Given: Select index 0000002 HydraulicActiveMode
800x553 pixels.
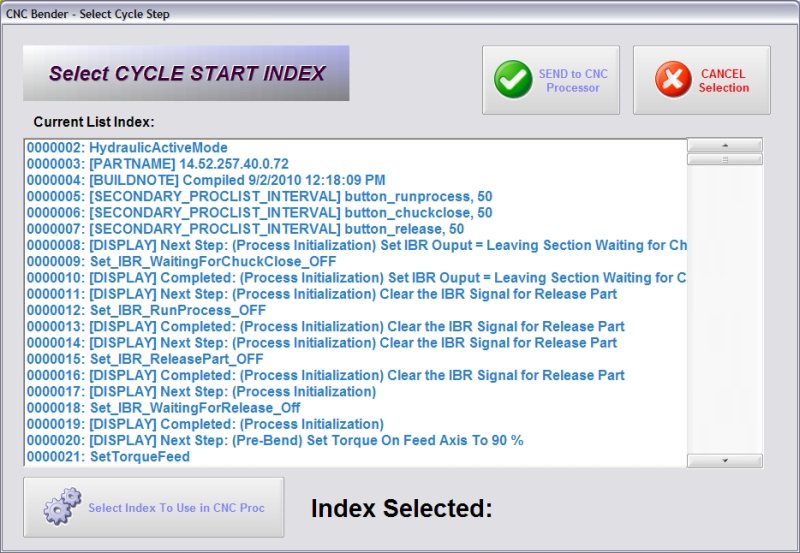Looking at the screenshot, I should tap(128, 148).
